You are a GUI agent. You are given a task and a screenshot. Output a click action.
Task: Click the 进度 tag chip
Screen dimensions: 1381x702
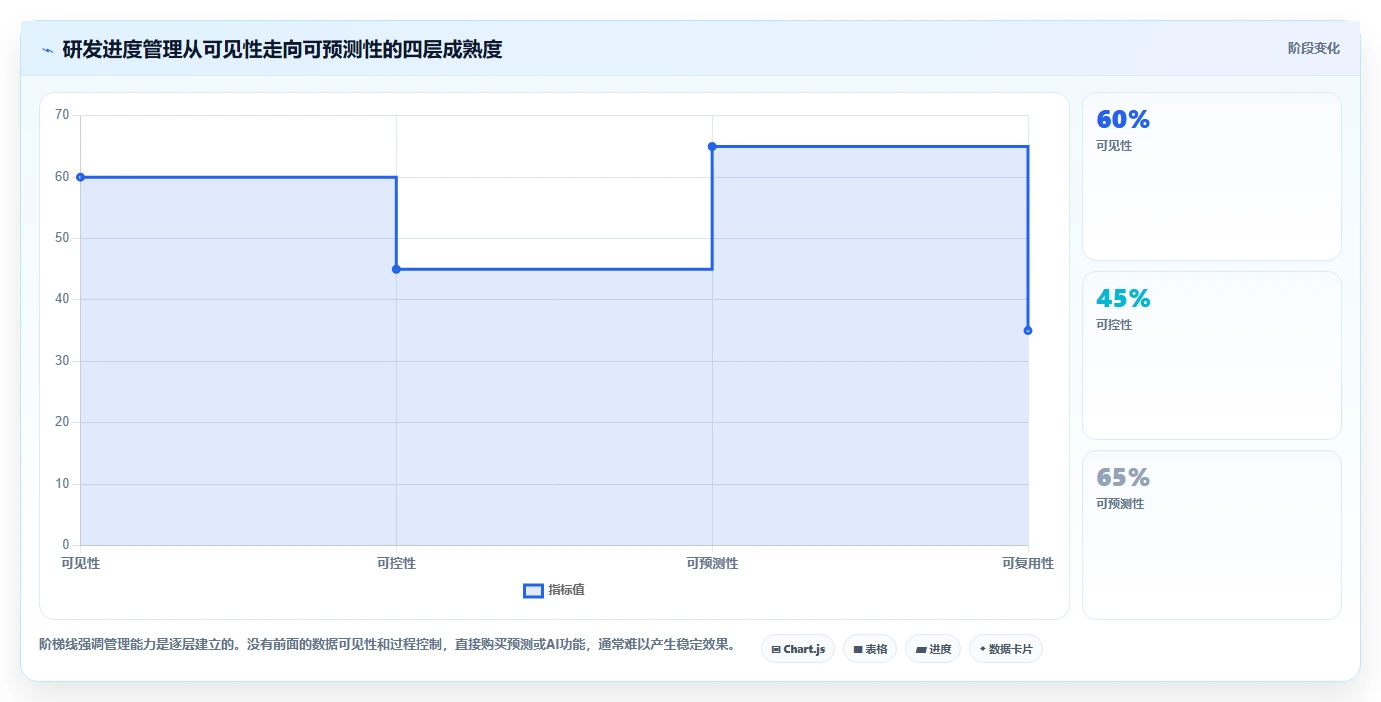coord(933,649)
